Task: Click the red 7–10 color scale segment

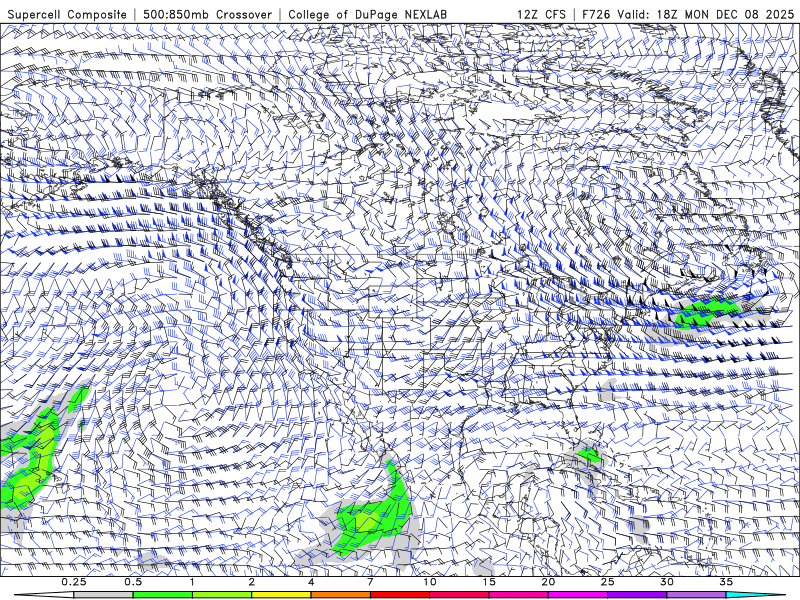Action: (x=399, y=595)
